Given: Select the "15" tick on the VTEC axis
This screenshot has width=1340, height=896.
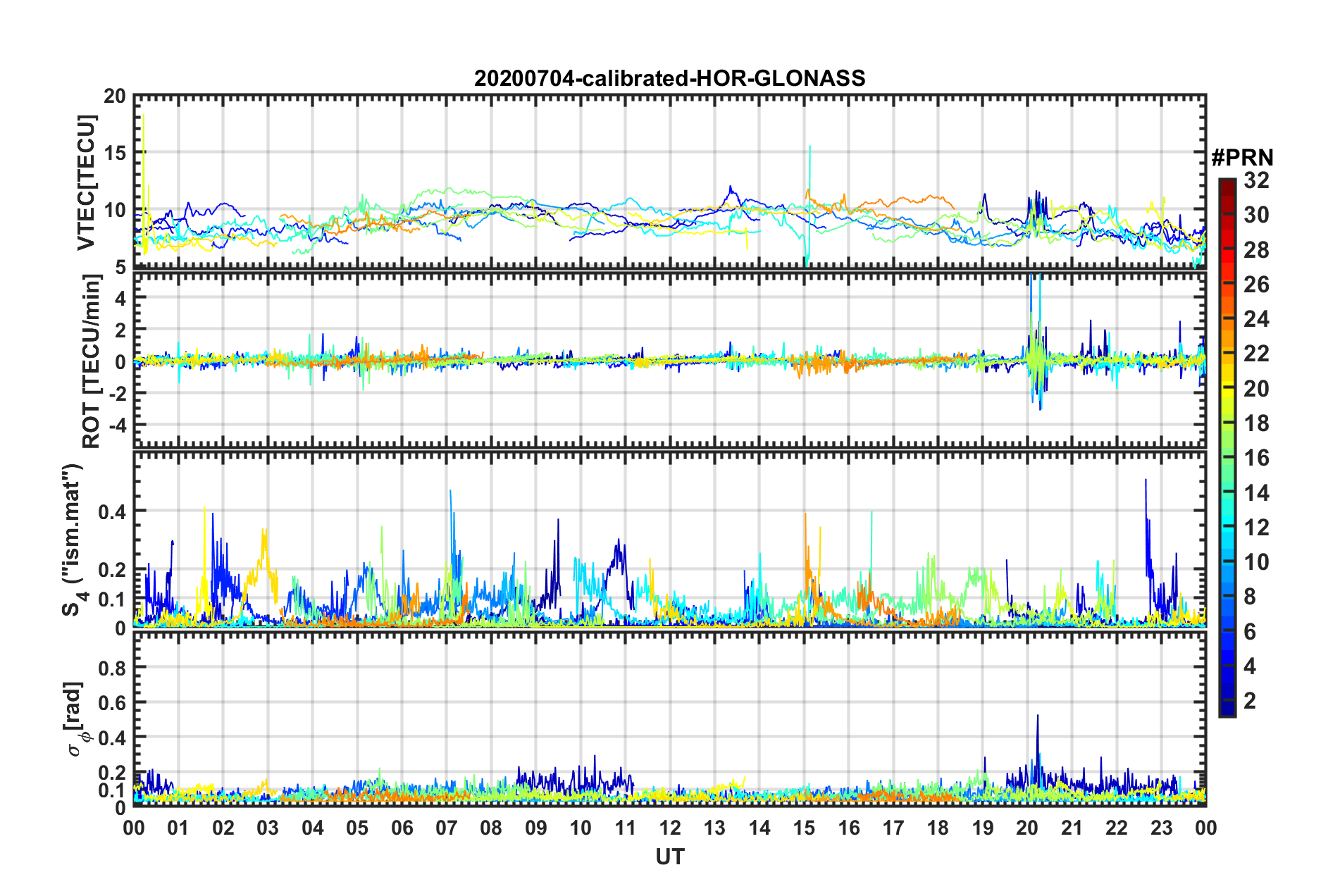Looking at the screenshot, I should [x=115, y=153].
